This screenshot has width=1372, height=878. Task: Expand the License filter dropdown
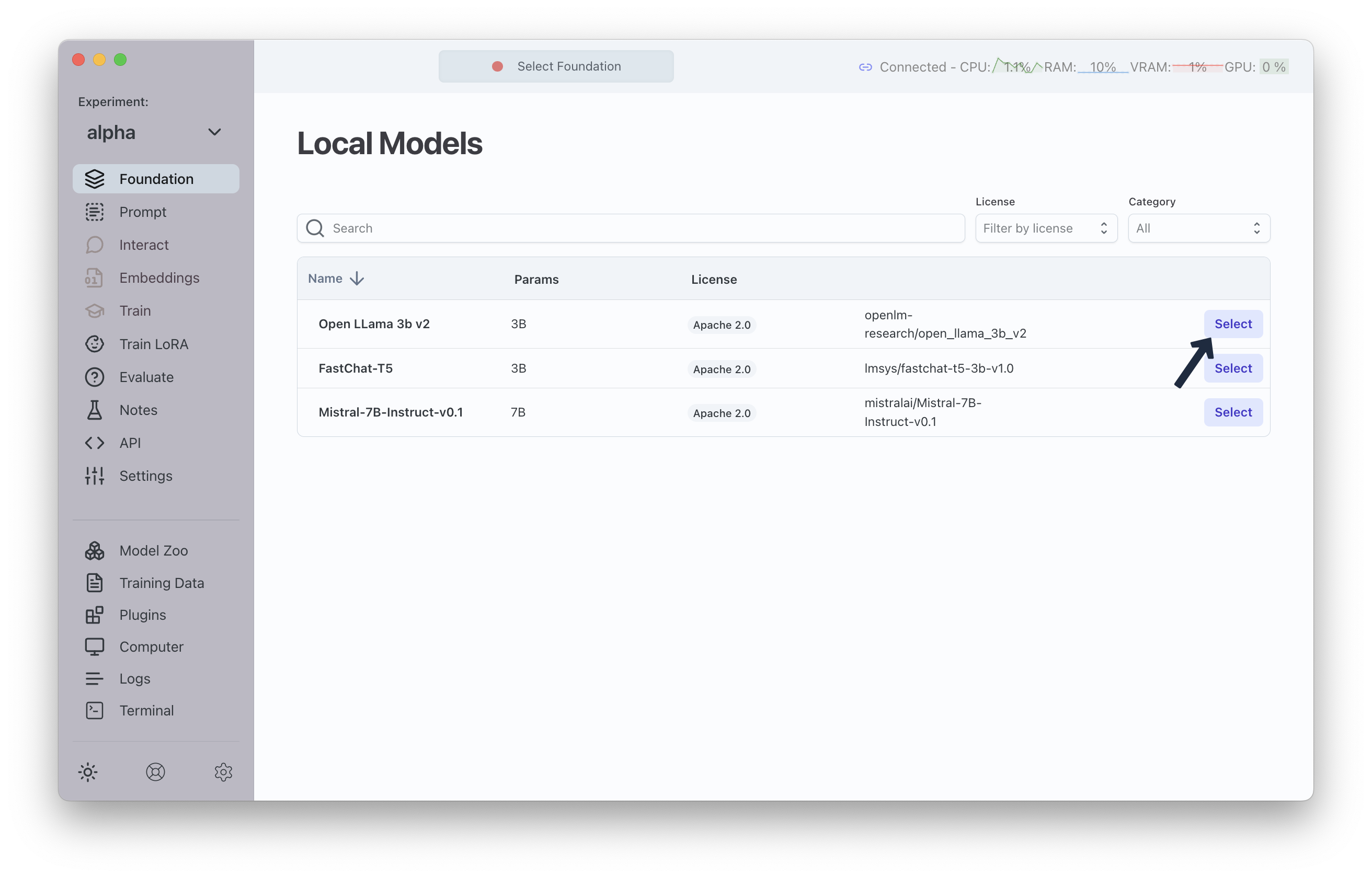click(1044, 228)
